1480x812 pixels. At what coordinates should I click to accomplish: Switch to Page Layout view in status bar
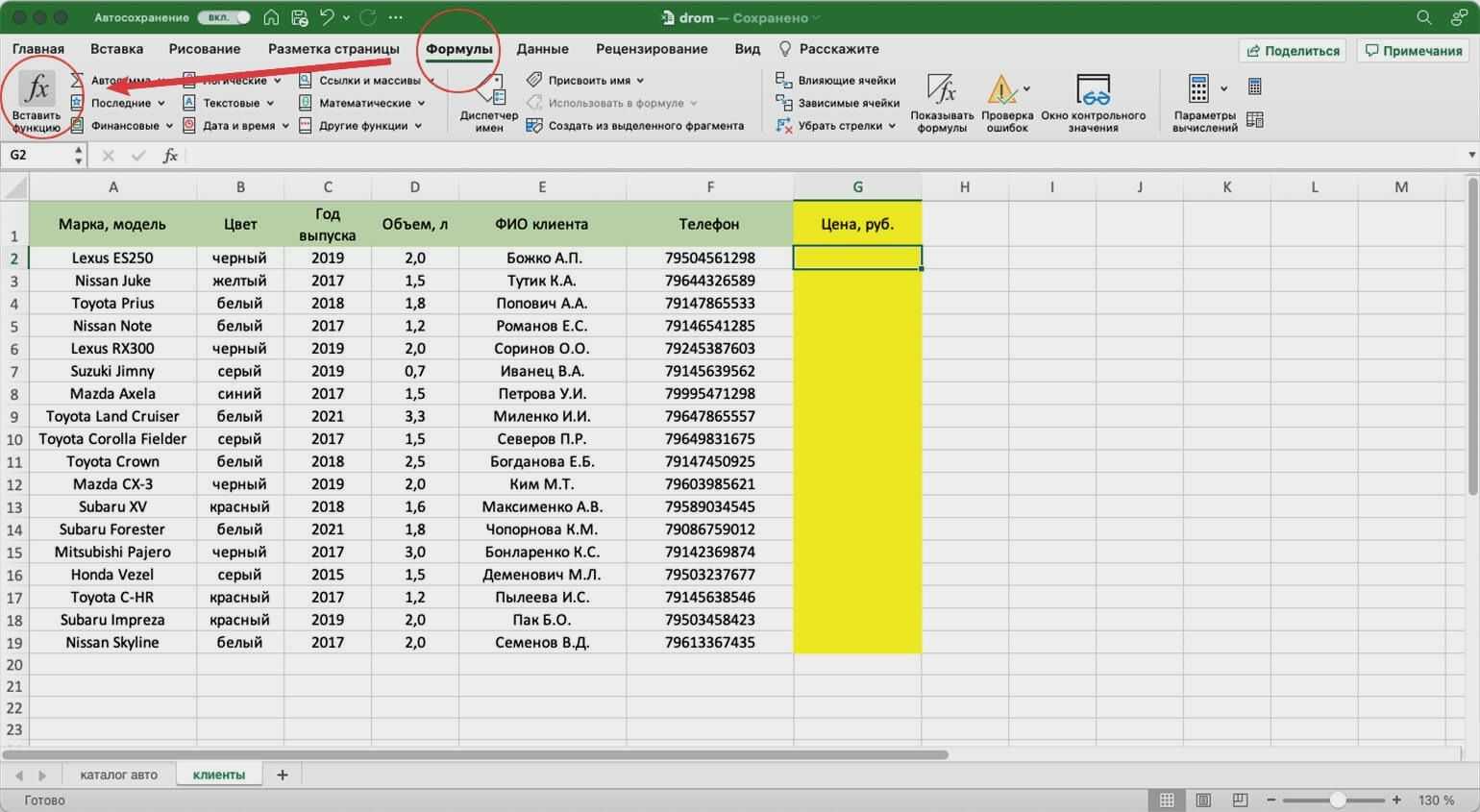pyautogui.click(x=1203, y=800)
